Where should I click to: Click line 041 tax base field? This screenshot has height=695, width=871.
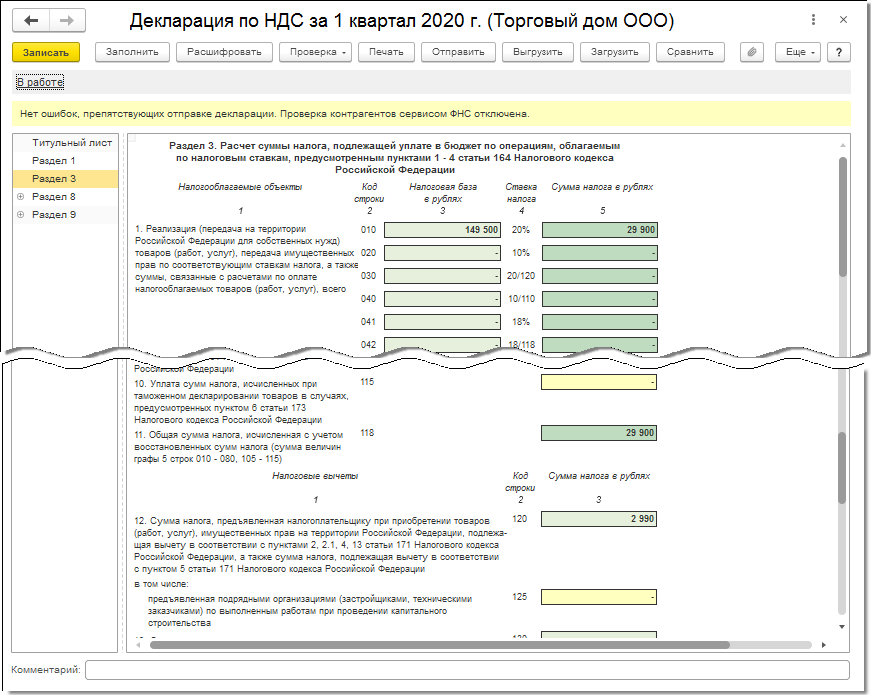pyautogui.click(x=442, y=322)
